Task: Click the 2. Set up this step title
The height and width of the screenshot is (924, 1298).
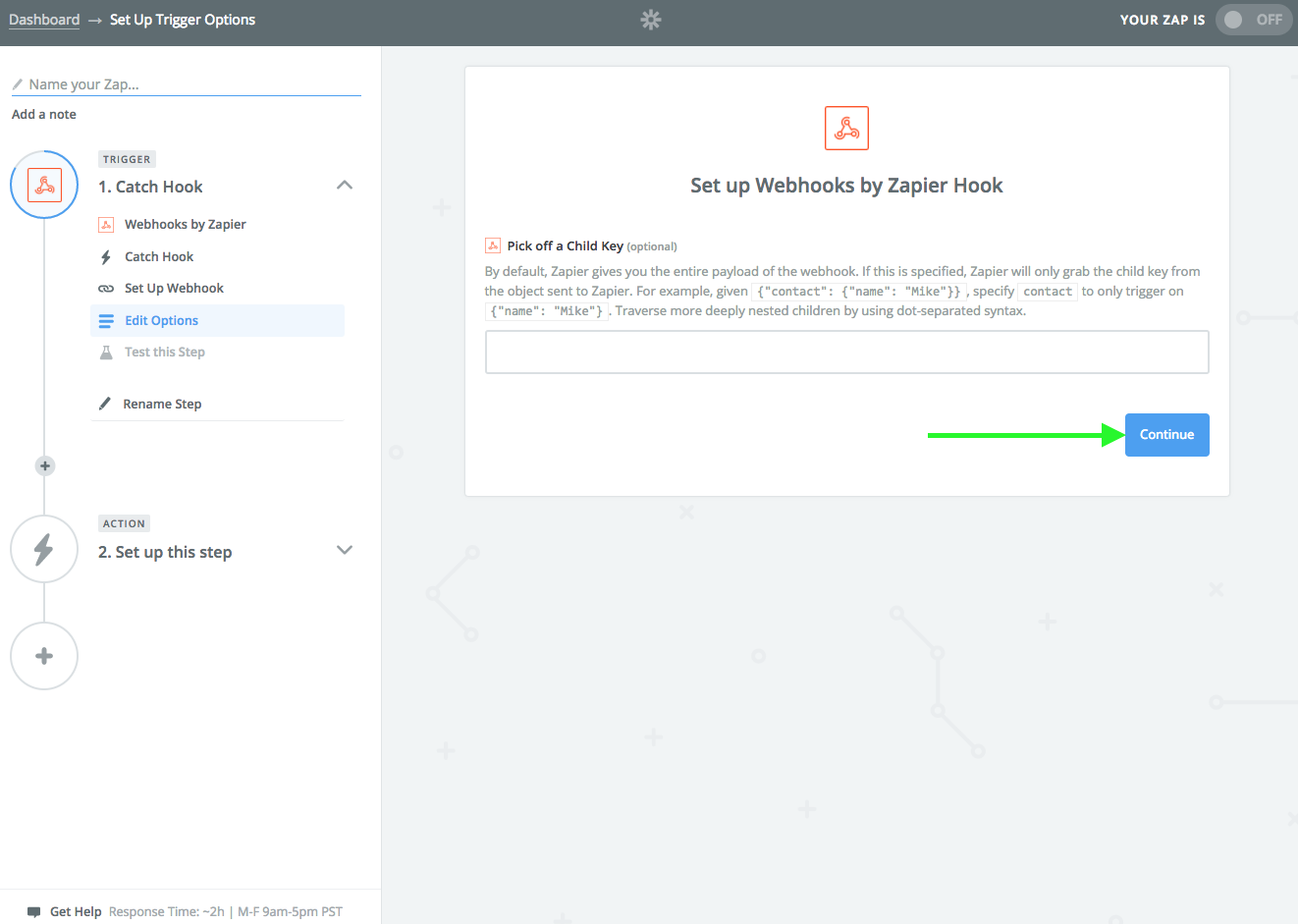Action: click(x=165, y=552)
